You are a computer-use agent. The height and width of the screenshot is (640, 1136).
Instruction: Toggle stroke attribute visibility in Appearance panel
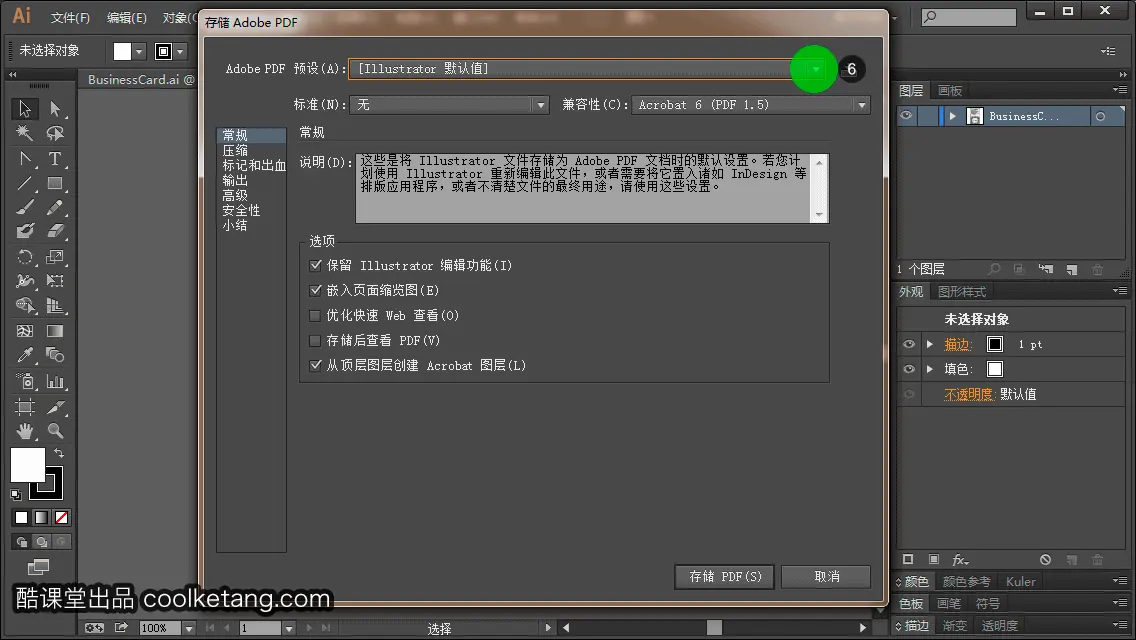pos(909,344)
